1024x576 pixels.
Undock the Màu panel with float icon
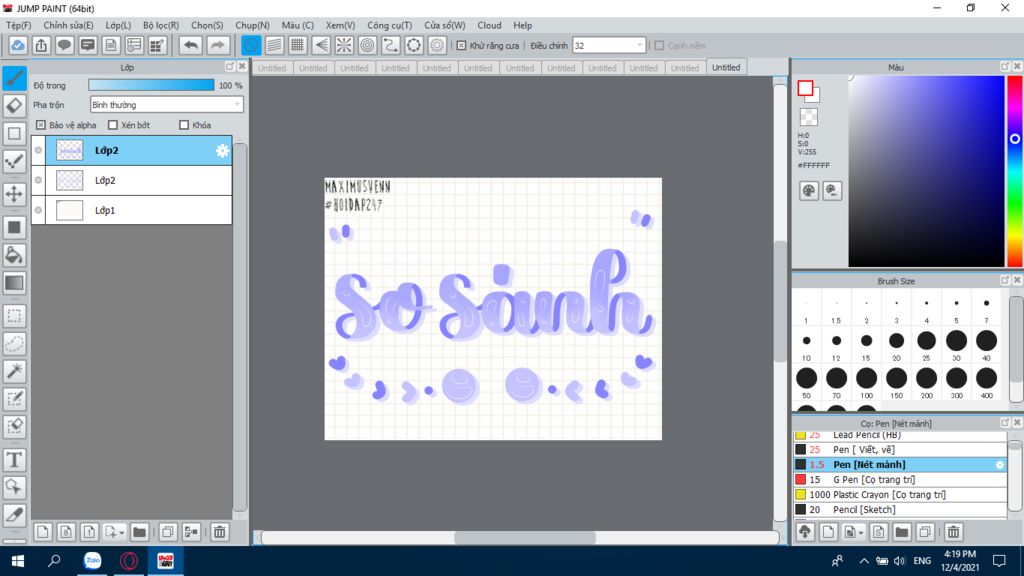pos(1005,67)
